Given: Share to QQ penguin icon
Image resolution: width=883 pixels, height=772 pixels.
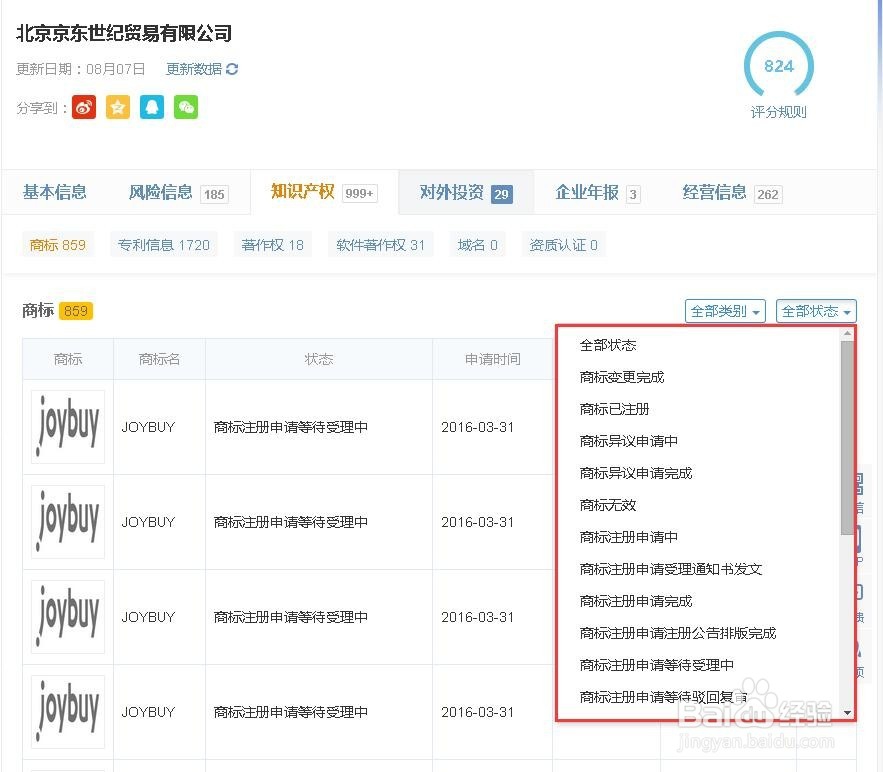Looking at the screenshot, I should tap(152, 107).
